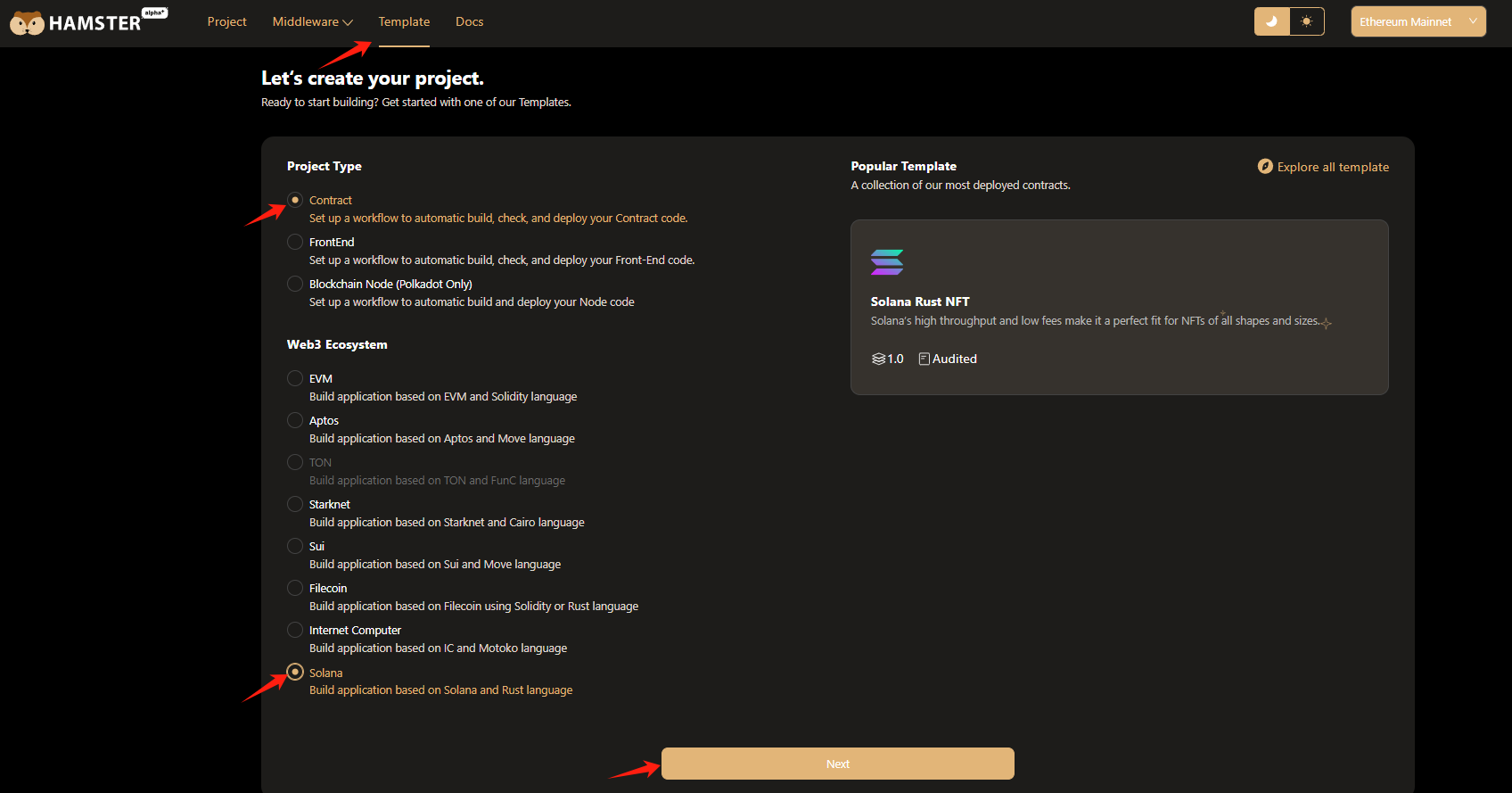
Task: Click the 'Audited' label in template card
Action: pos(955,359)
